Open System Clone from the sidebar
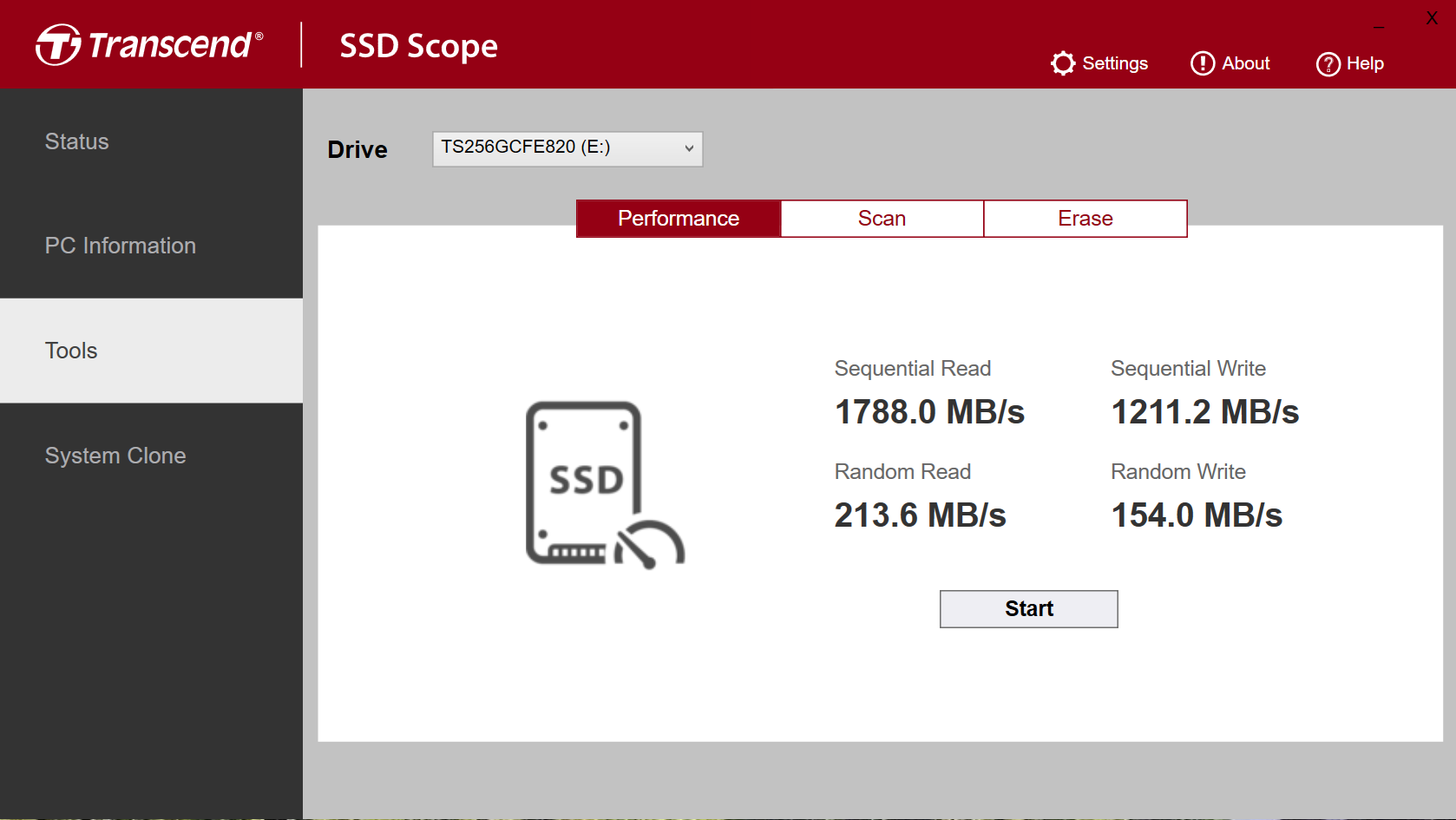 pyautogui.click(x=115, y=456)
